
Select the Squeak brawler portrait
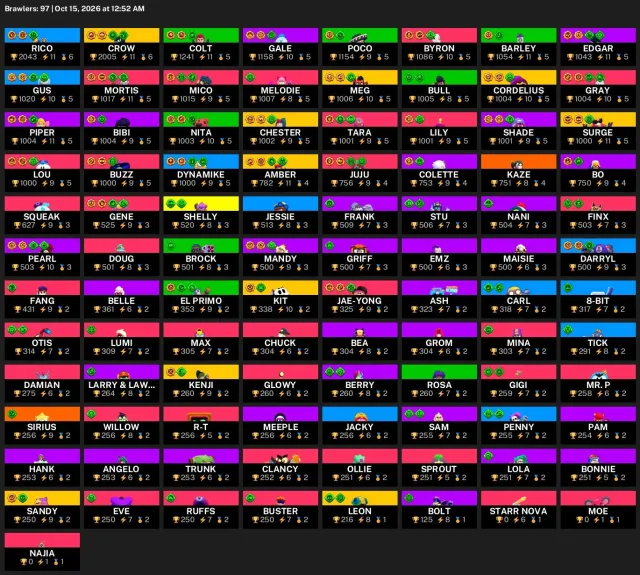coord(42,206)
